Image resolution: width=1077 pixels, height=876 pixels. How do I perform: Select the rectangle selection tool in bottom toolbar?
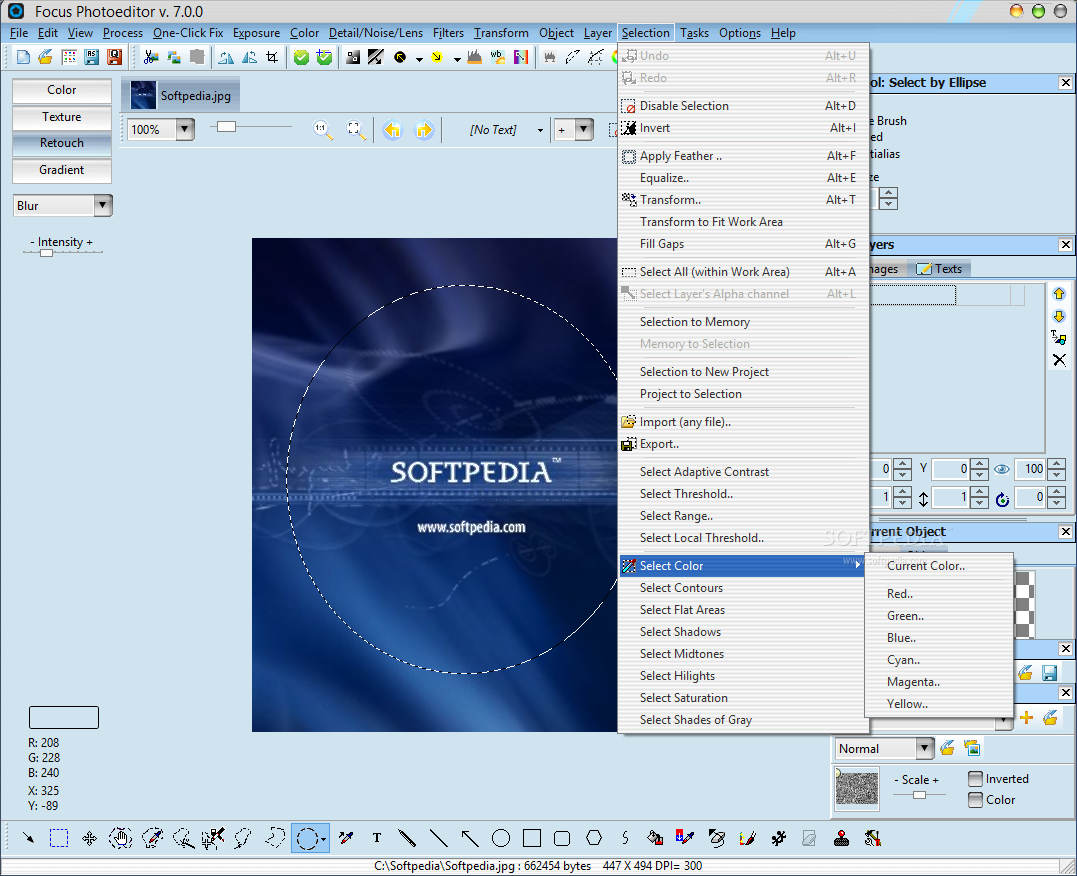click(x=59, y=838)
